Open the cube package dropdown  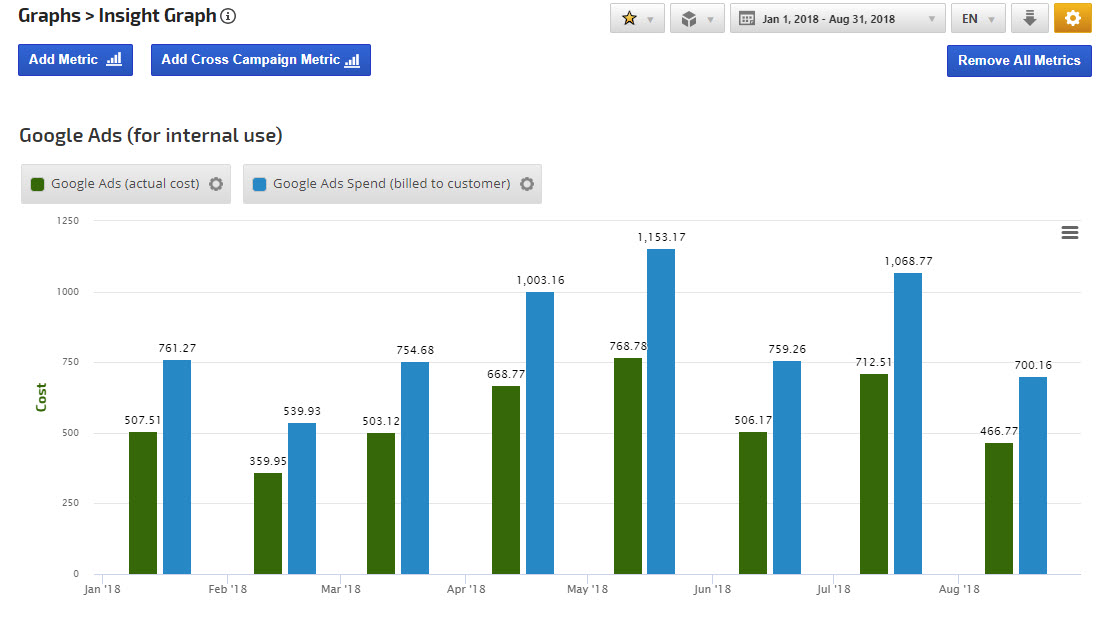click(x=697, y=19)
